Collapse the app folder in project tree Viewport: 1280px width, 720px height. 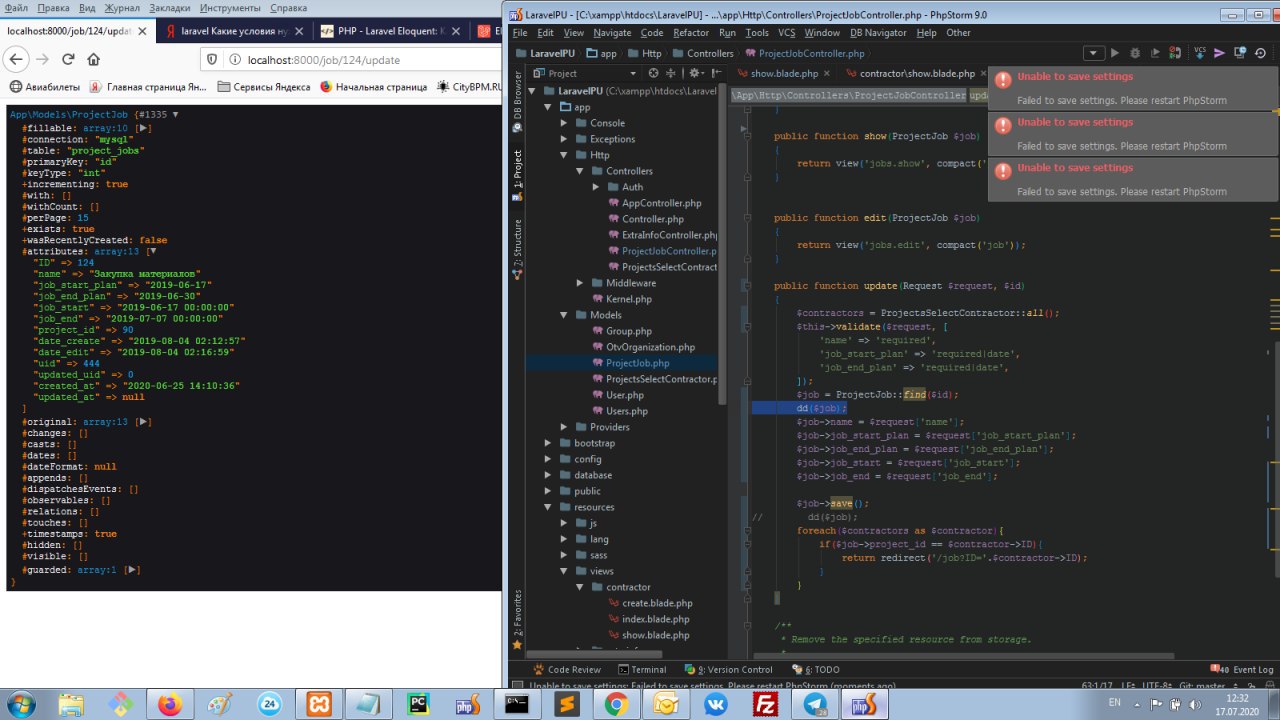548,107
